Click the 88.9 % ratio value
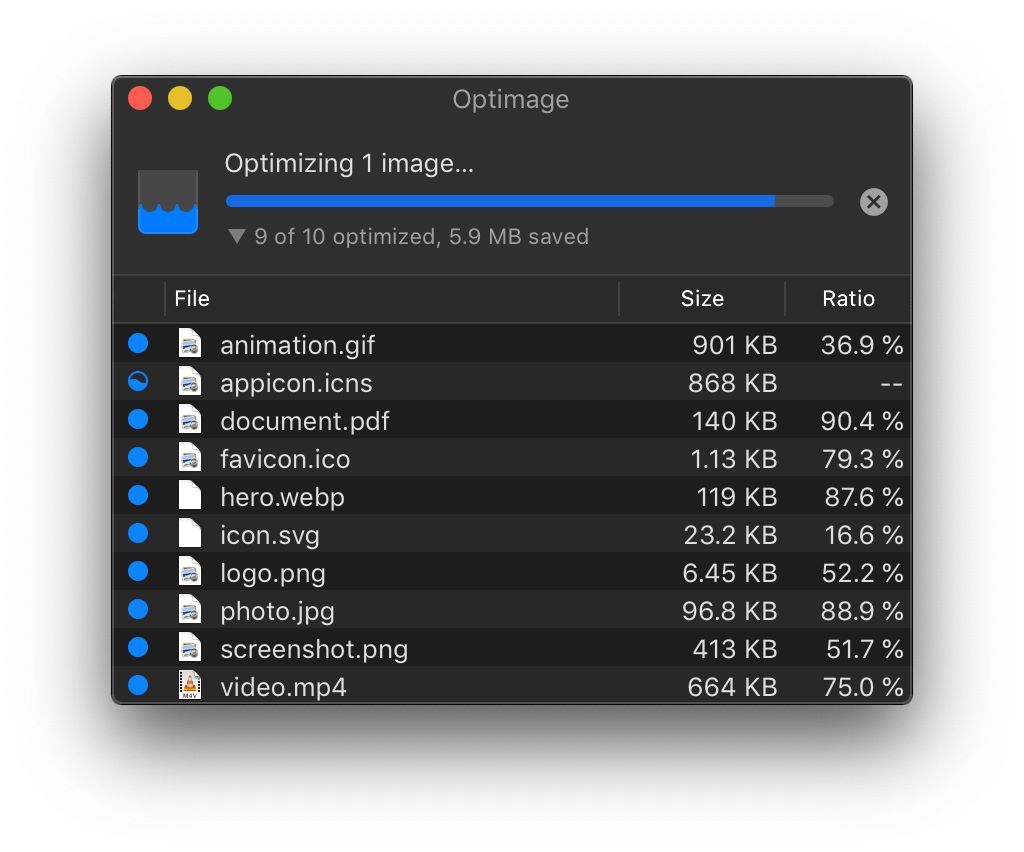This screenshot has width=1024, height=852. [862, 610]
